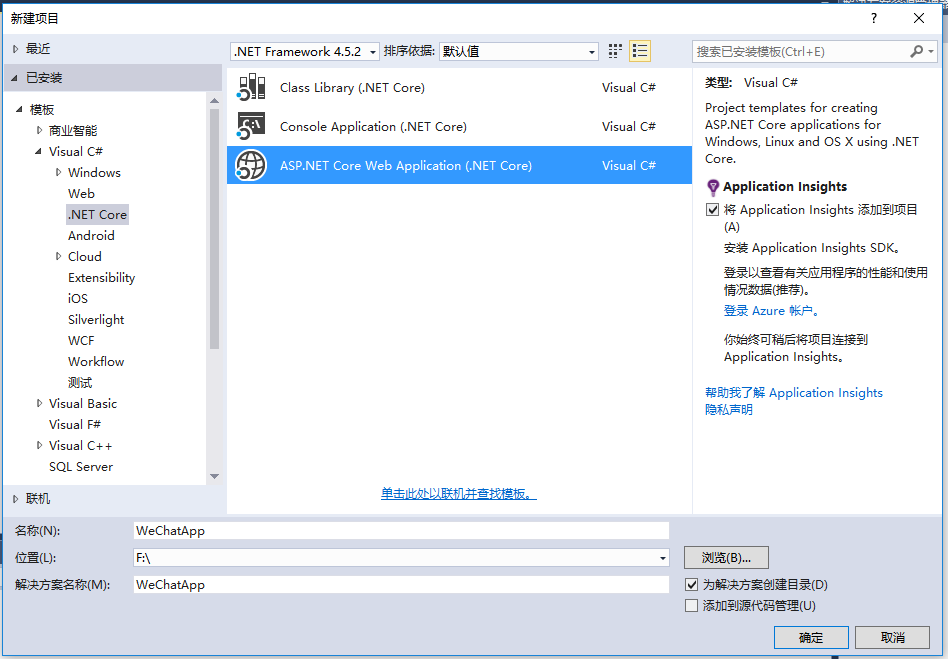Uncheck Application Insights 添加到项目 checkbox

(x=712, y=210)
